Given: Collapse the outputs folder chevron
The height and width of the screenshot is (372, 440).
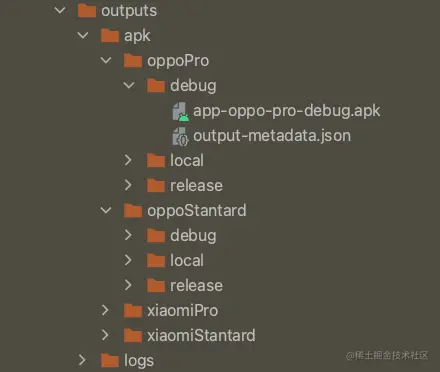Looking at the screenshot, I should (x=60, y=11).
